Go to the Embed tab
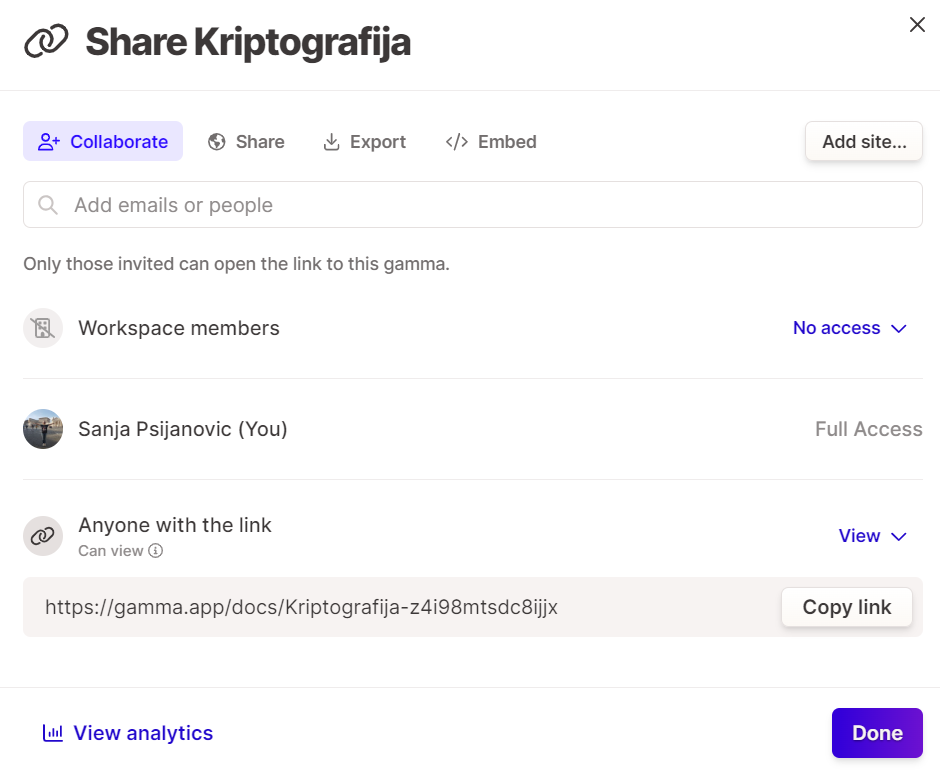The width and height of the screenshot is (940, 772). point(491,142)
